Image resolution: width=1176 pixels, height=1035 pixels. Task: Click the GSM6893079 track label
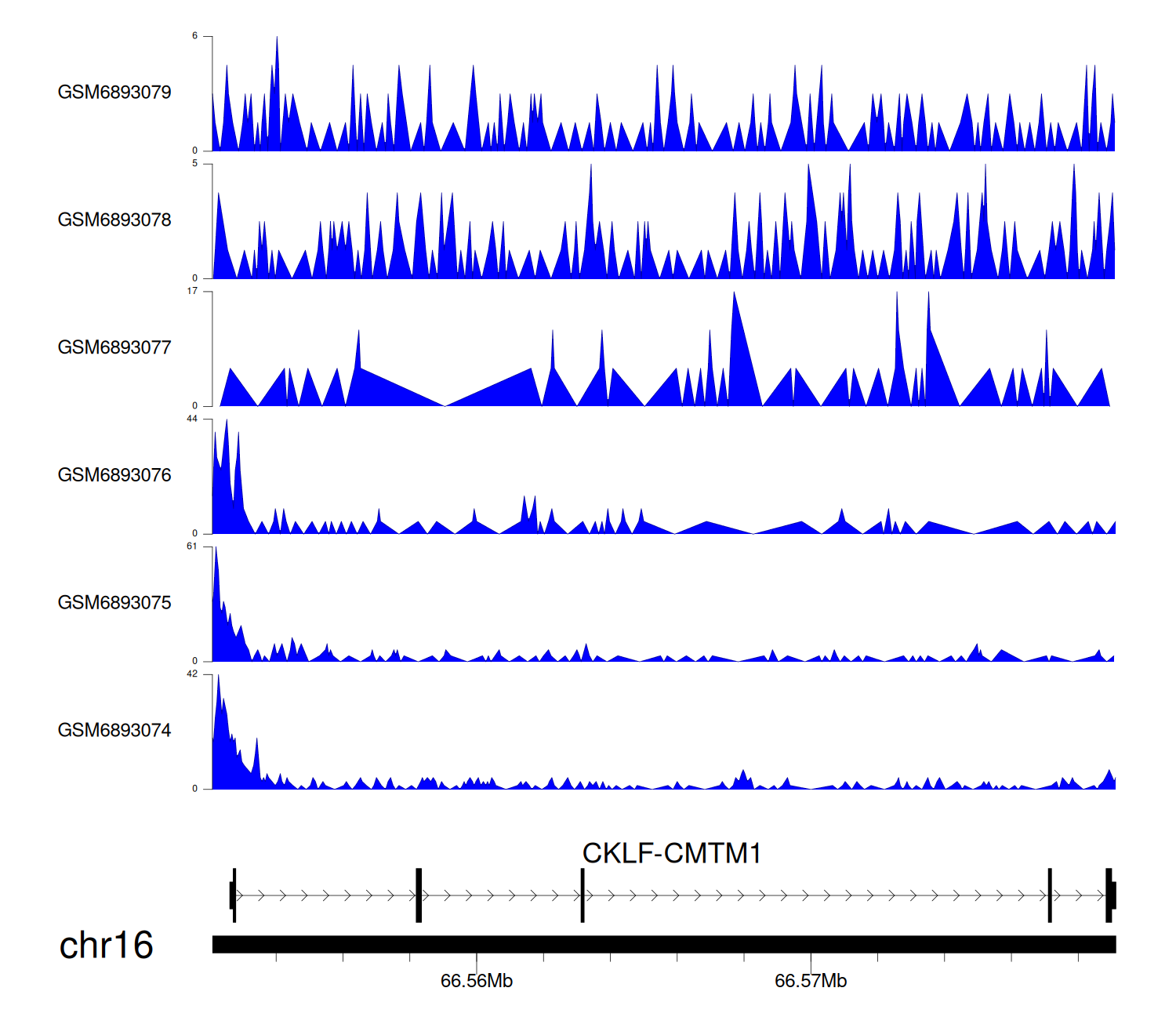pos(114,93)
